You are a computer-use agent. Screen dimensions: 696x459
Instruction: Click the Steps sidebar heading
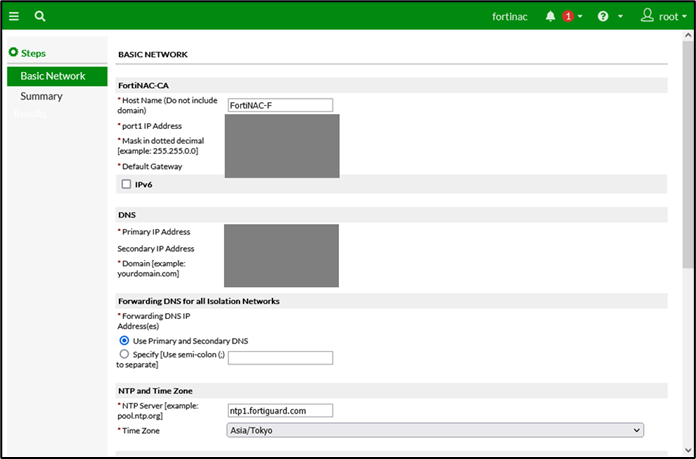point(33,53)
